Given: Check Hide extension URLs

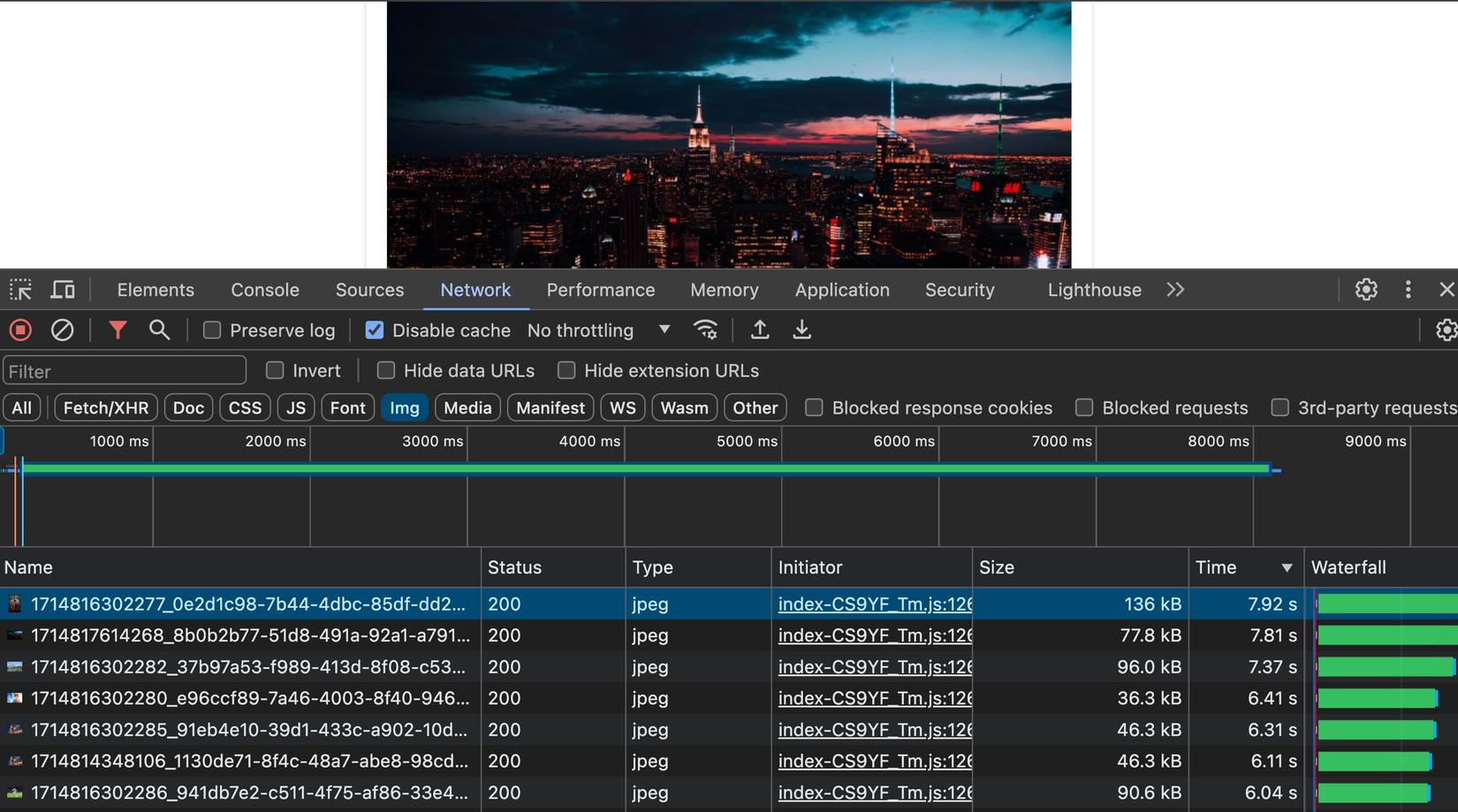Looking at the screenshot, I should point(566,370).
